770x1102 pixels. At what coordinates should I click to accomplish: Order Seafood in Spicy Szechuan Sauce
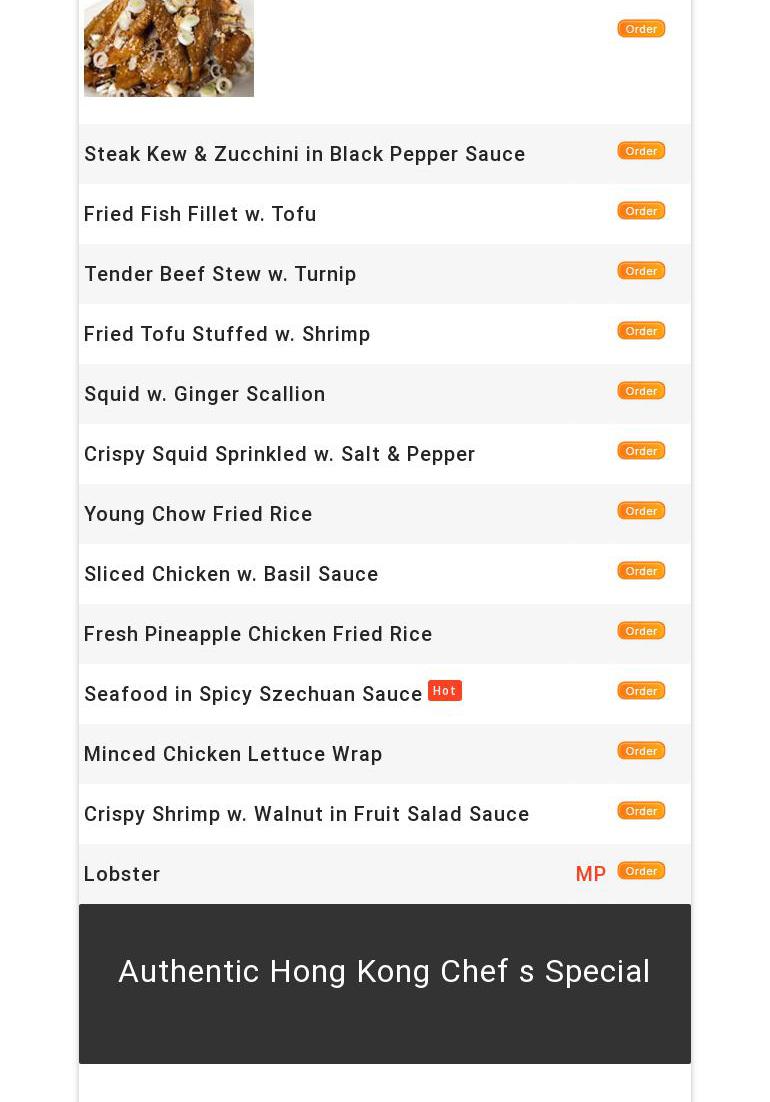tap(641, 691)
